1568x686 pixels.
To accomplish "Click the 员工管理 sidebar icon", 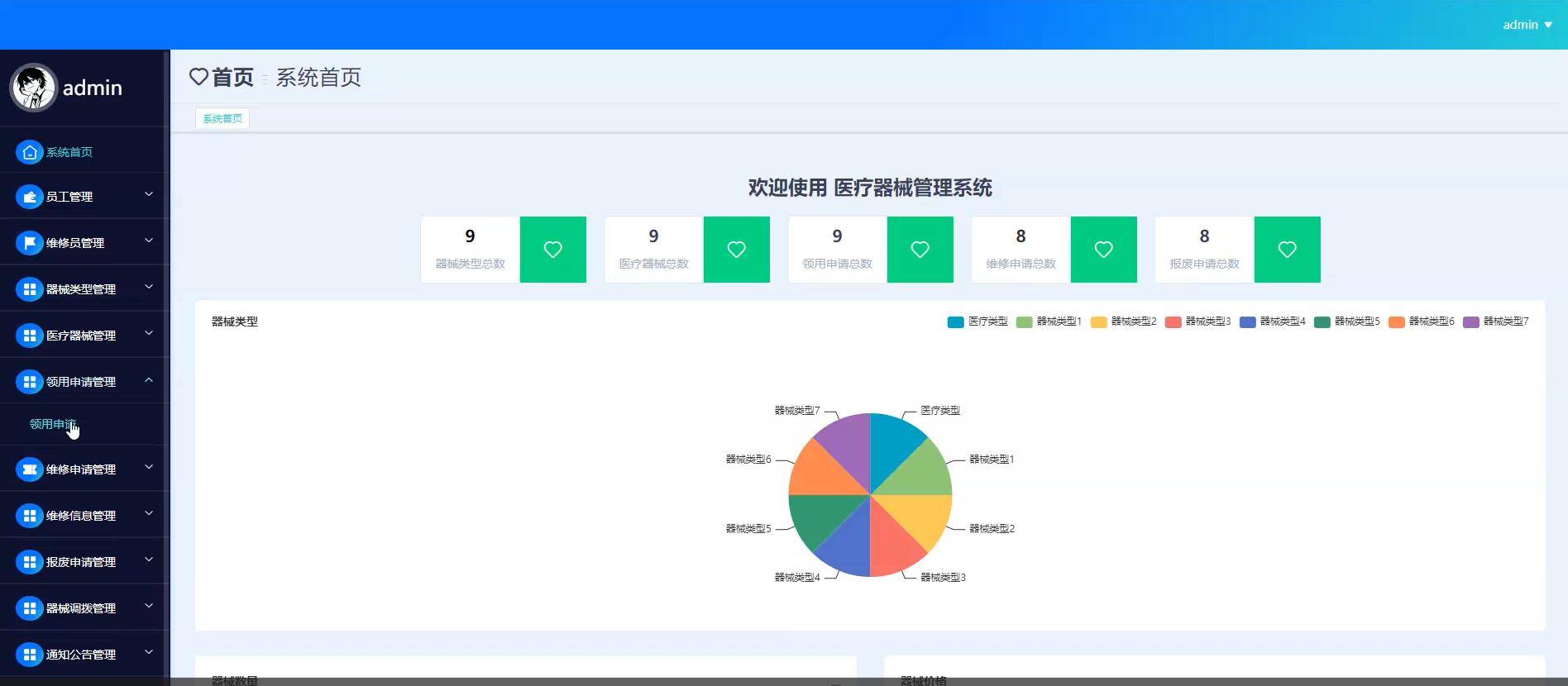I will (x=29, y=197).
